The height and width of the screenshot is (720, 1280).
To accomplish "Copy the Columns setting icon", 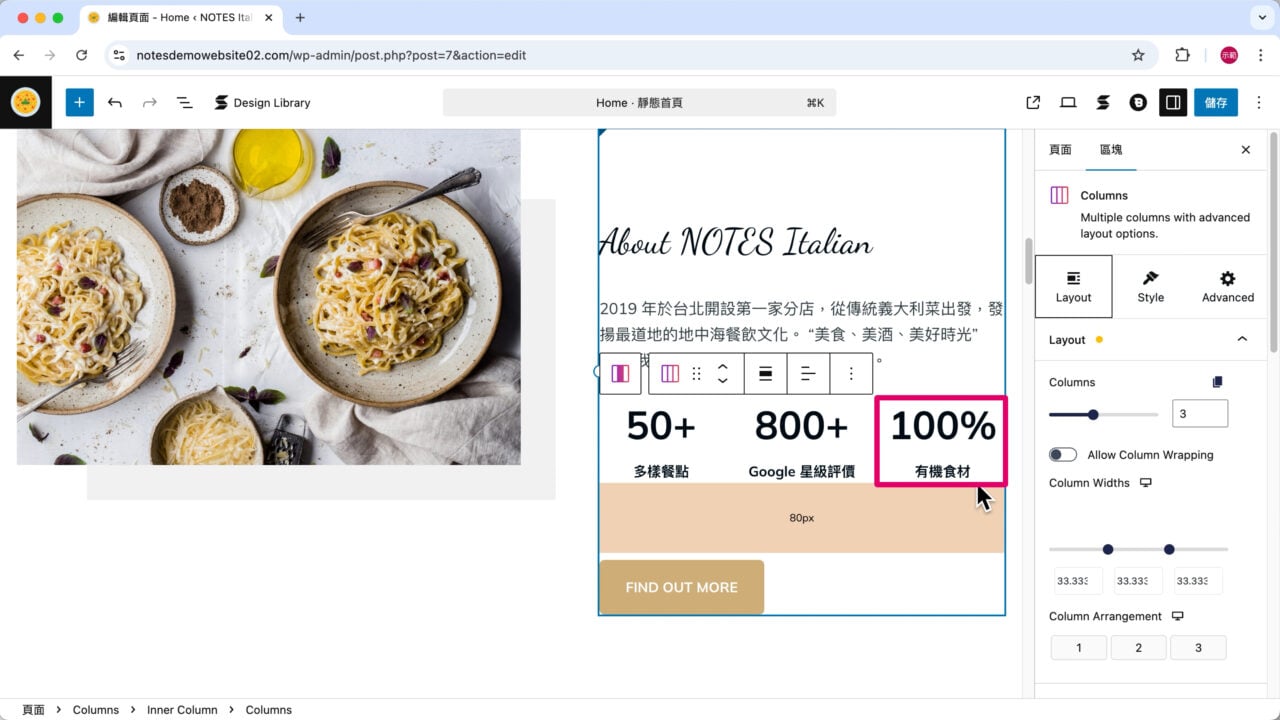I will [x=1217, y=382].
